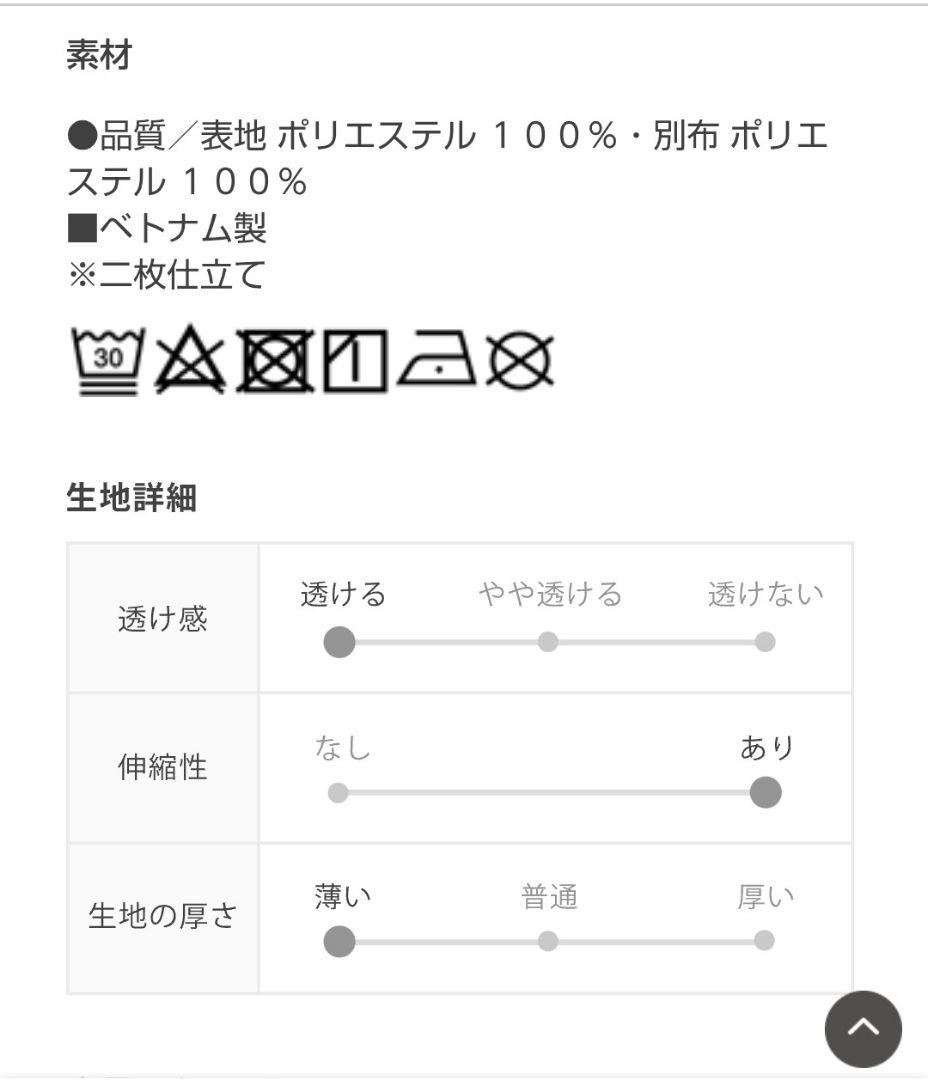Click the 素材 section heading

(99, 56)
